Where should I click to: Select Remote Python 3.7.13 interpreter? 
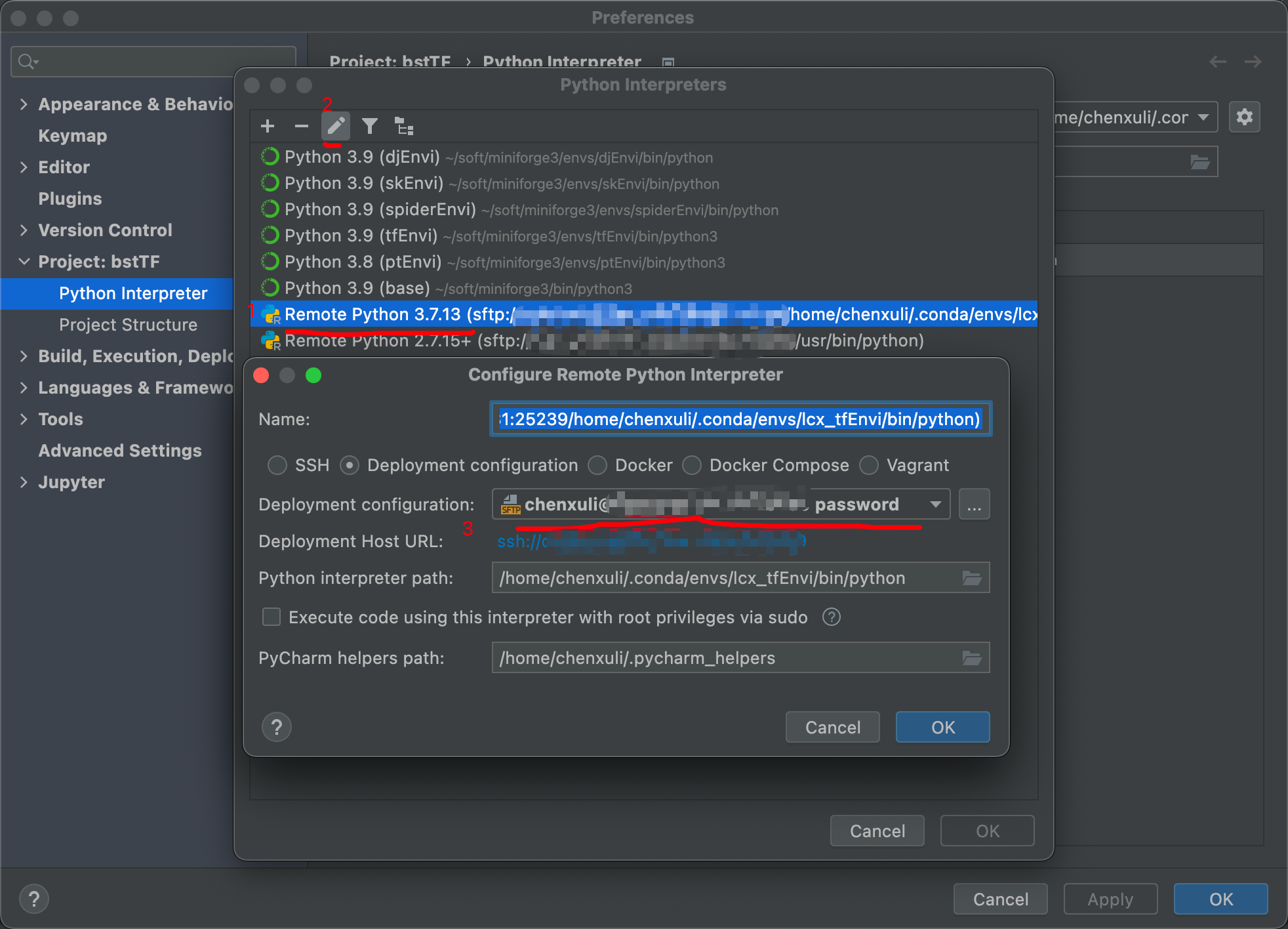(x=644, y=314)
